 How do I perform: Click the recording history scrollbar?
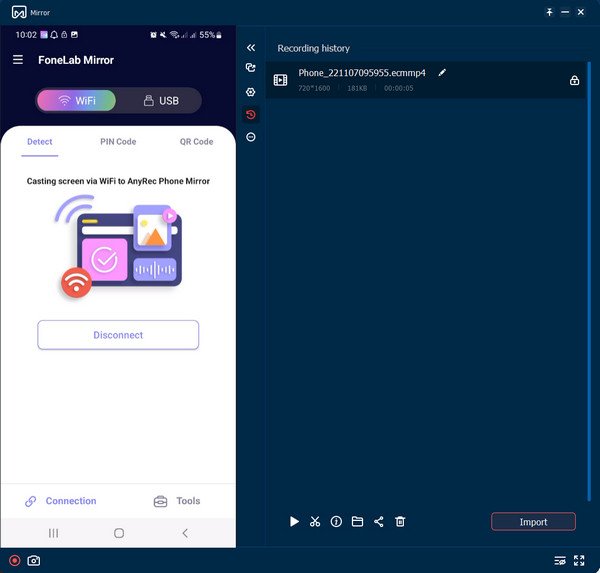tap(589, 281)
